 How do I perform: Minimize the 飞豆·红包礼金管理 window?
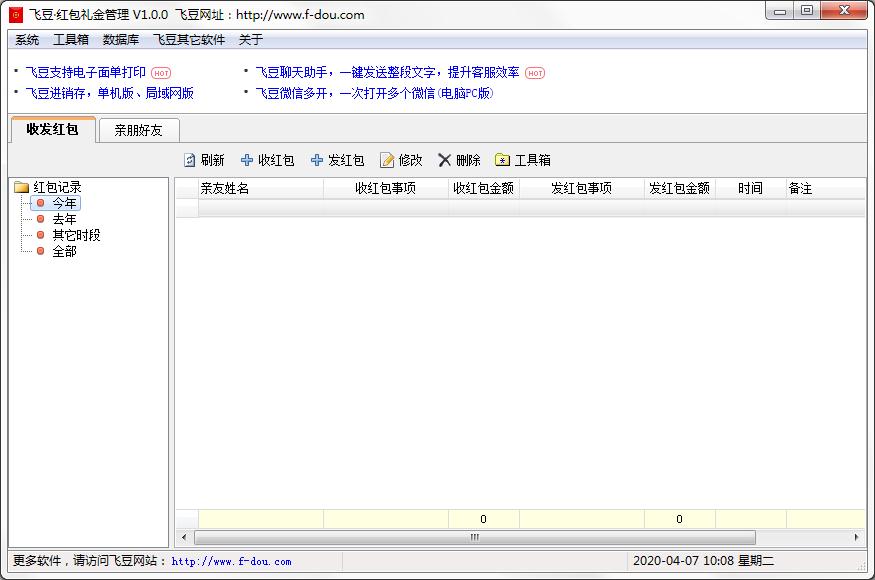[780, 11]
